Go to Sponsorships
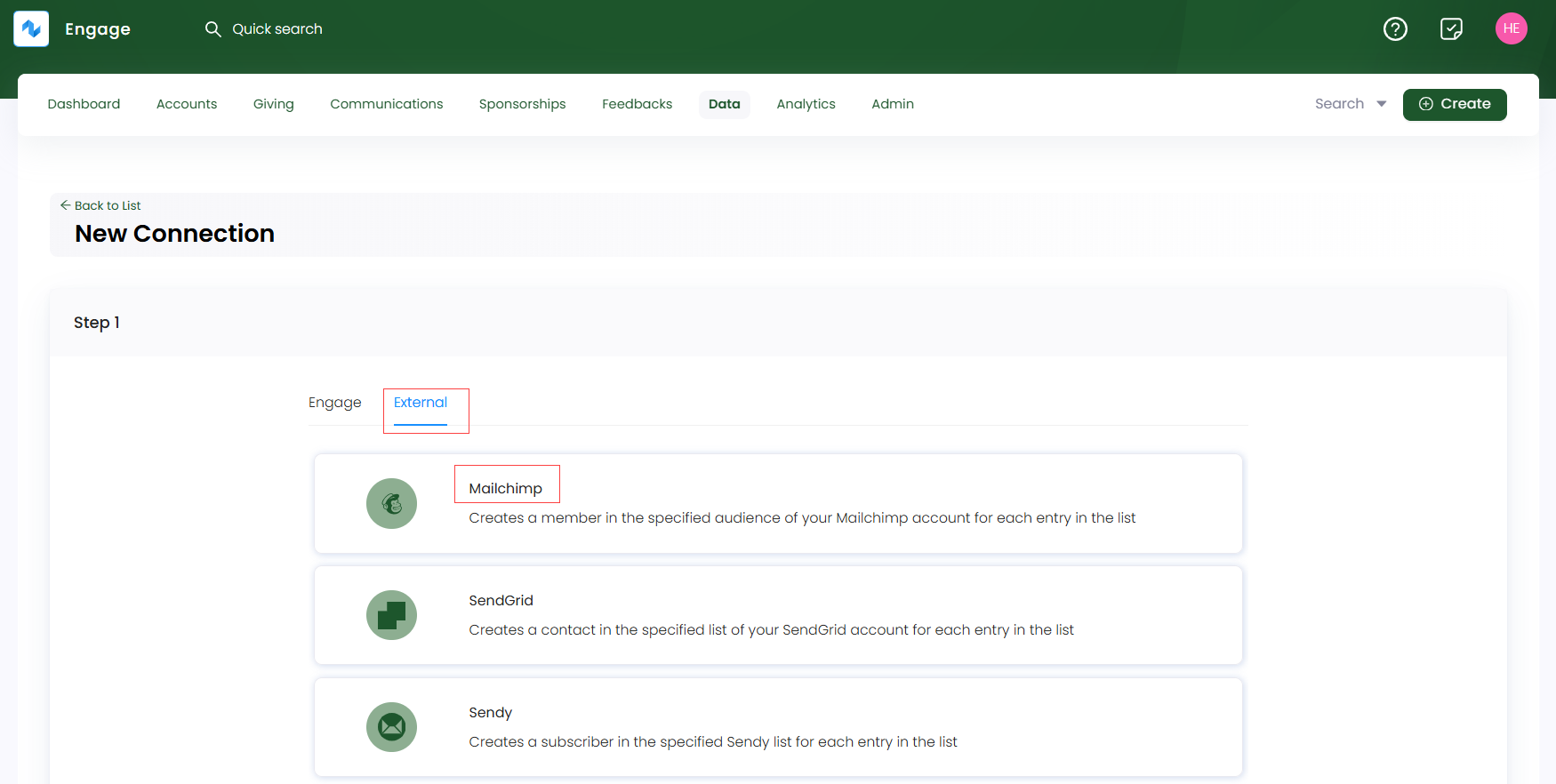This screenshot has width=1556, height=784. click(522, 104)
